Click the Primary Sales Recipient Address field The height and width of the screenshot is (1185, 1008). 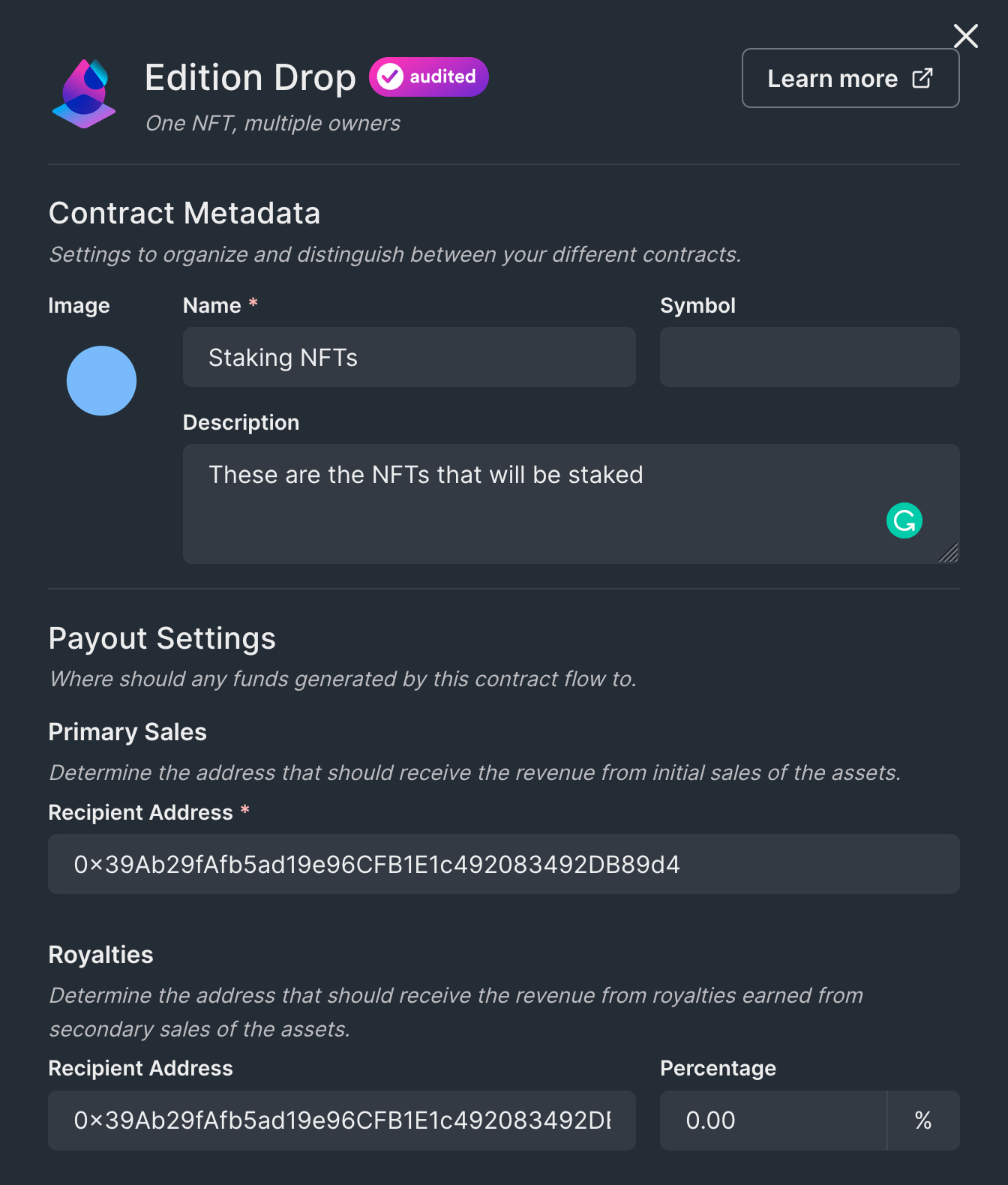tap(503, 864)
